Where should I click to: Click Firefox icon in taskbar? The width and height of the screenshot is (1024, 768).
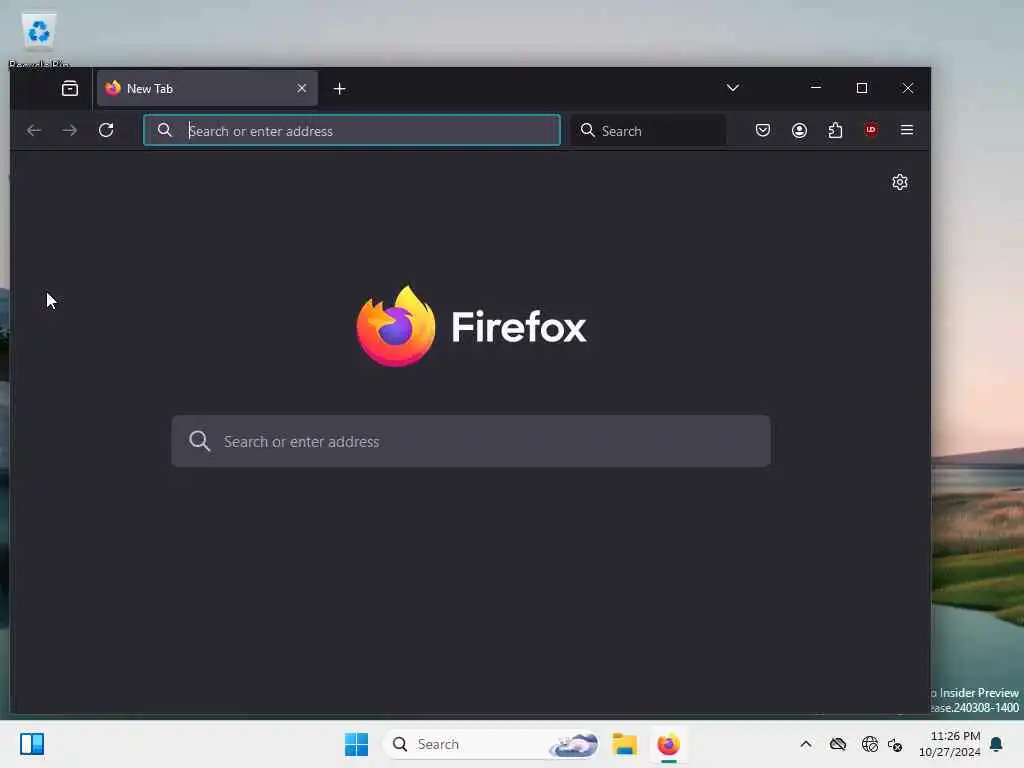[x=668, y=744]
